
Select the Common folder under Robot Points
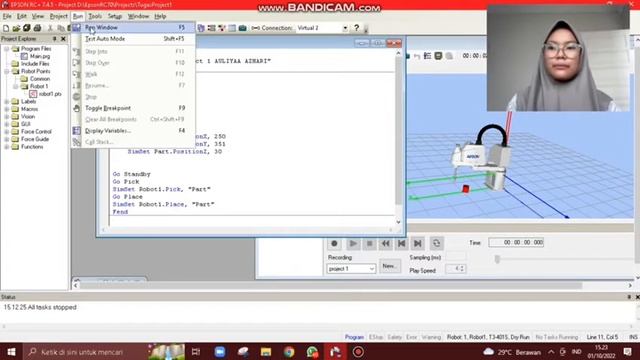tap(40, 79)
